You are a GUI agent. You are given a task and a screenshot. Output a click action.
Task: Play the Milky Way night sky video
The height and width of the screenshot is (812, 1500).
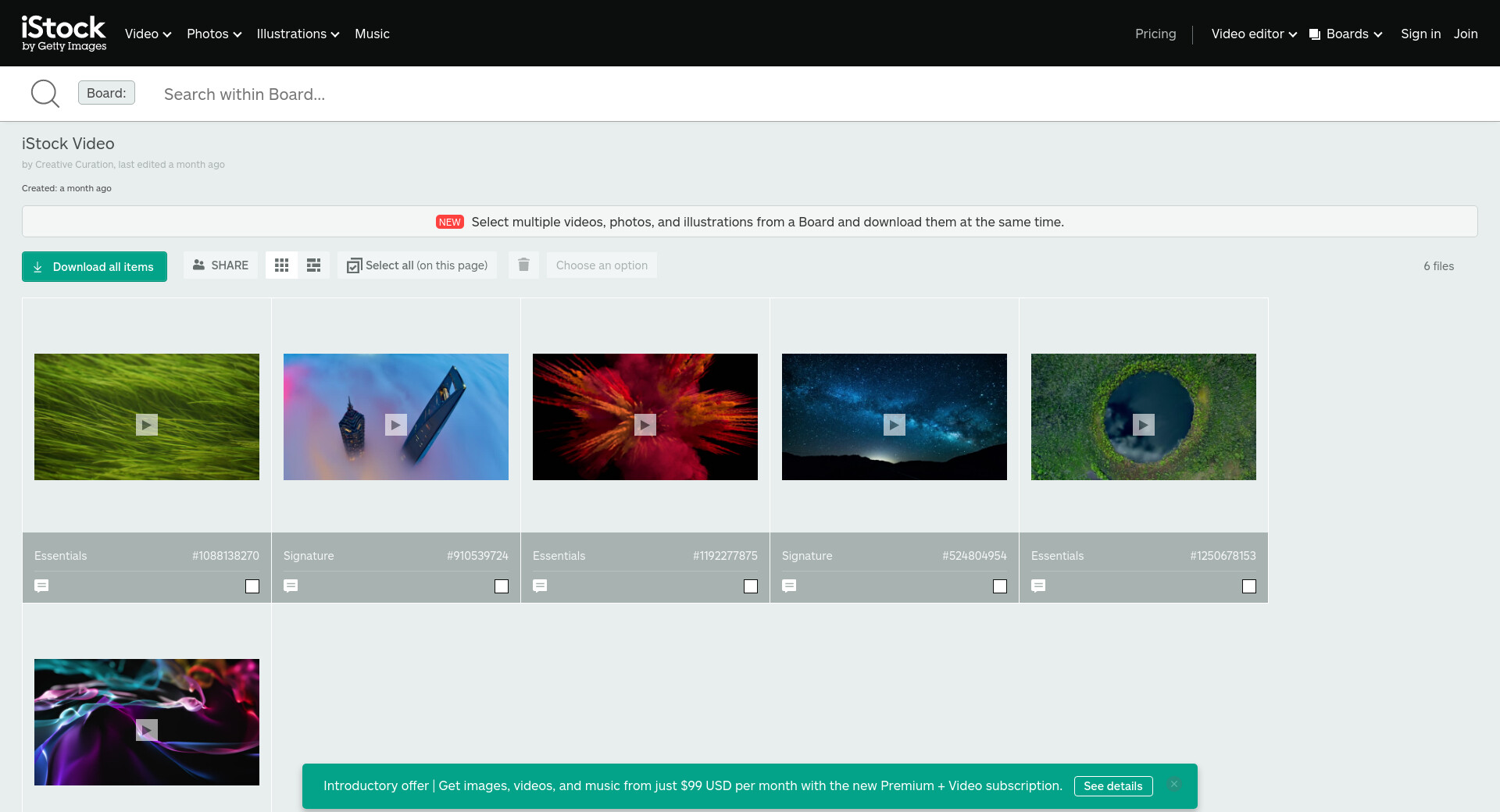tap(894, 424)
